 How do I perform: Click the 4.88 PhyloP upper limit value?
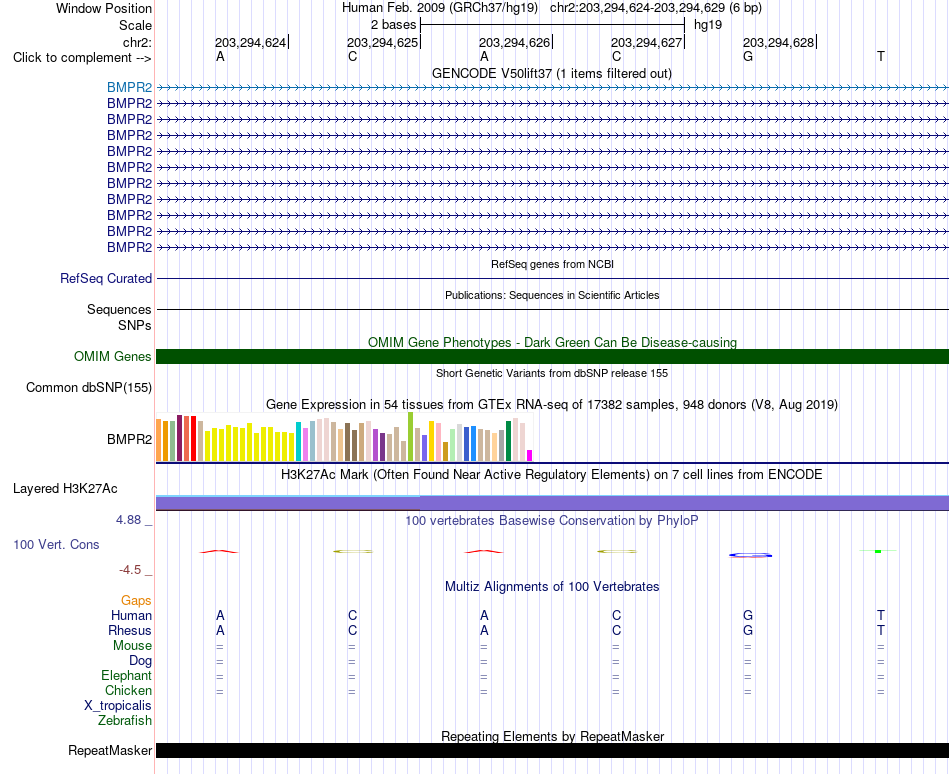(128, 520)
